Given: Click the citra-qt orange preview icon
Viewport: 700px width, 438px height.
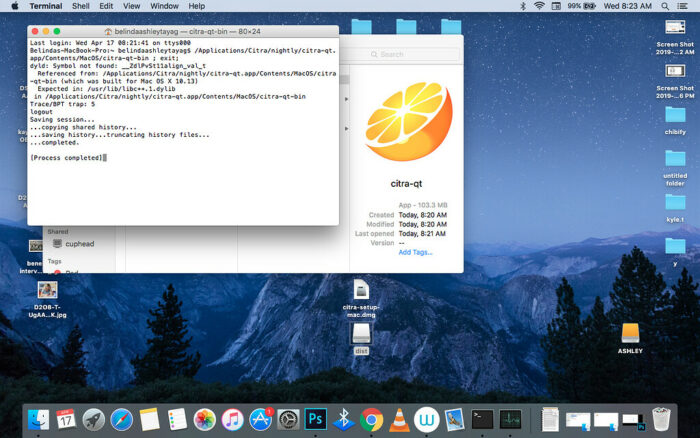Looking at the screenshot, I should pos(408,121).
